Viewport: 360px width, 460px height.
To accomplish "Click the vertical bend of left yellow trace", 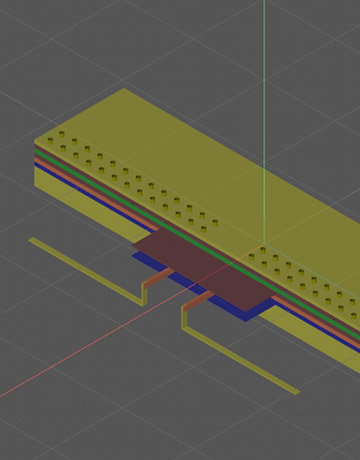I will click(145, 294).
